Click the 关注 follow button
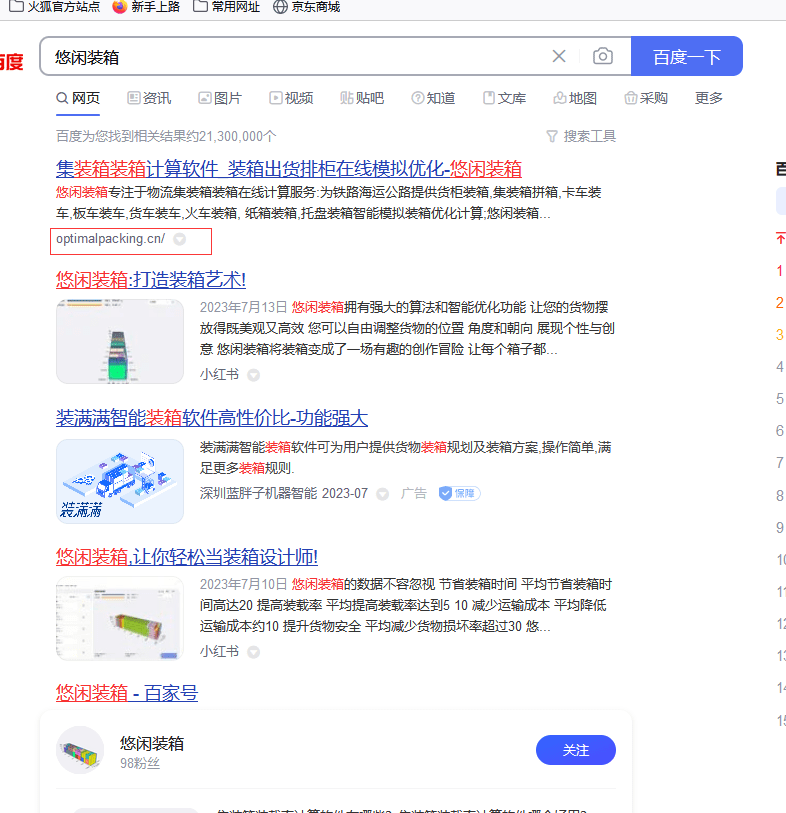The image size is (786, 813). coord(576,750)
